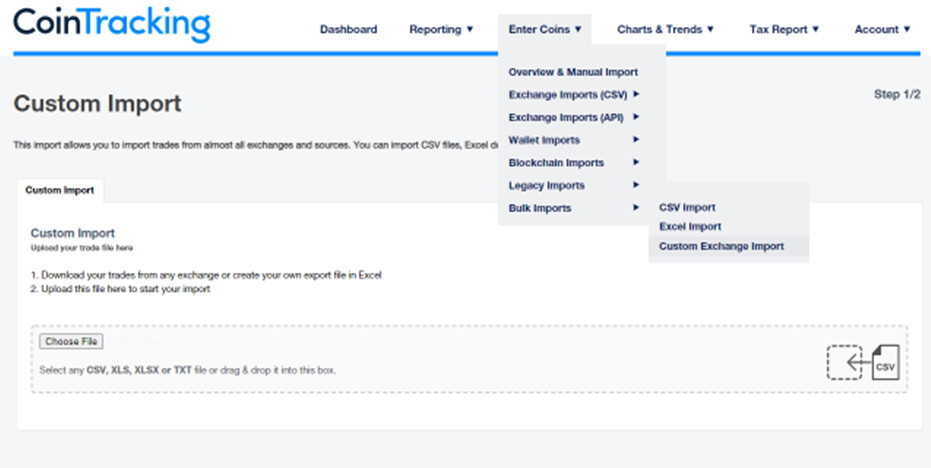Screen dimensions: 931x468
Task: Click 'Upload this file here to start' line
Action: tap(121, 289)
